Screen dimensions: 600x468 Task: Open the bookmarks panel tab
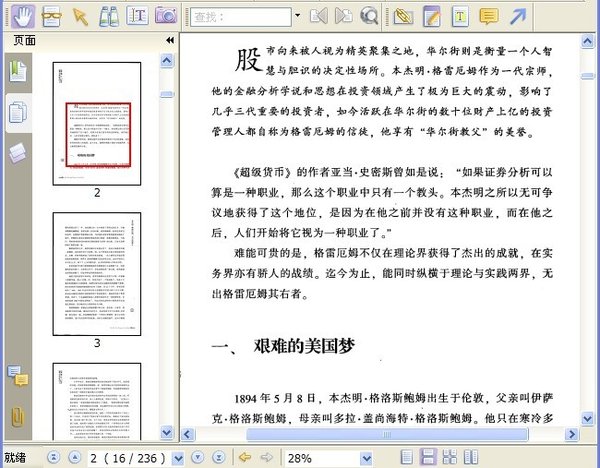coord(18,71)
